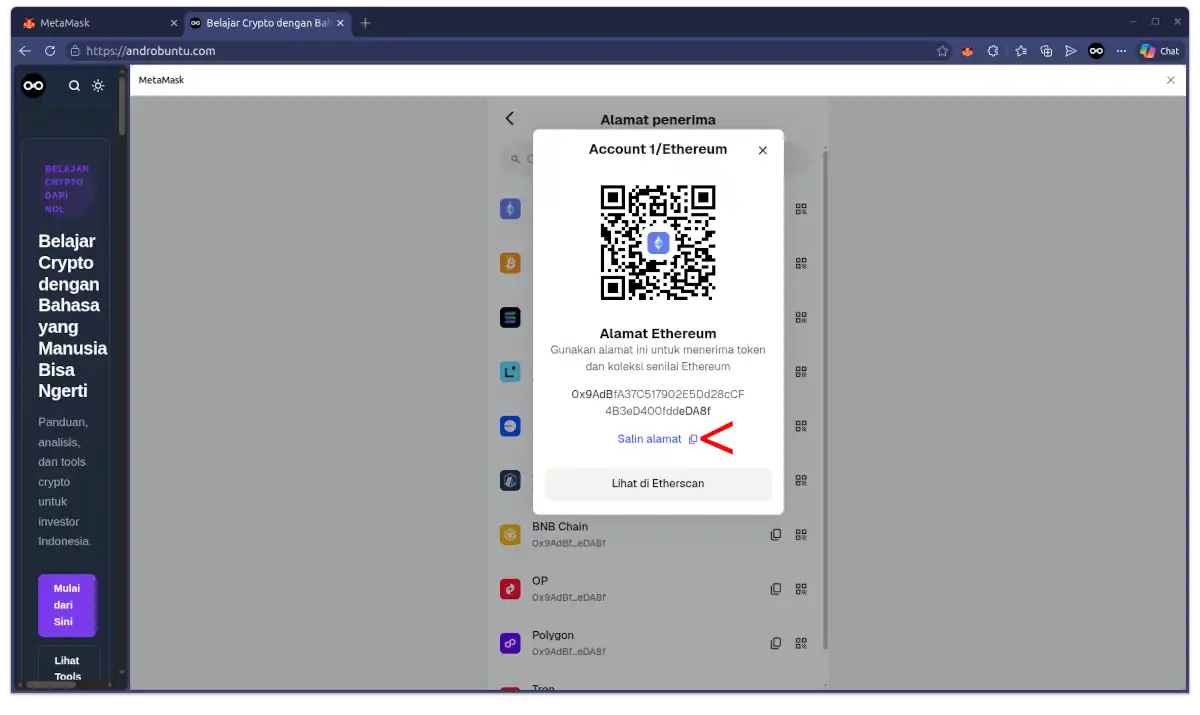The width and height of the screenshot is (1200, 715).
Task: Click the Lihat Tools button
Action: click(67, 667)
